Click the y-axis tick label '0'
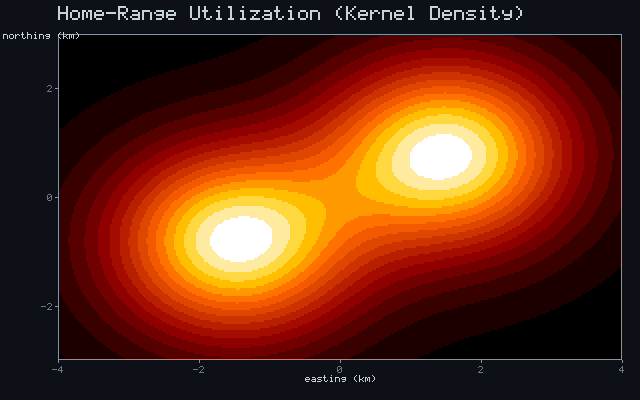Viewport: 640px width, 400px height. pos(49,198)
